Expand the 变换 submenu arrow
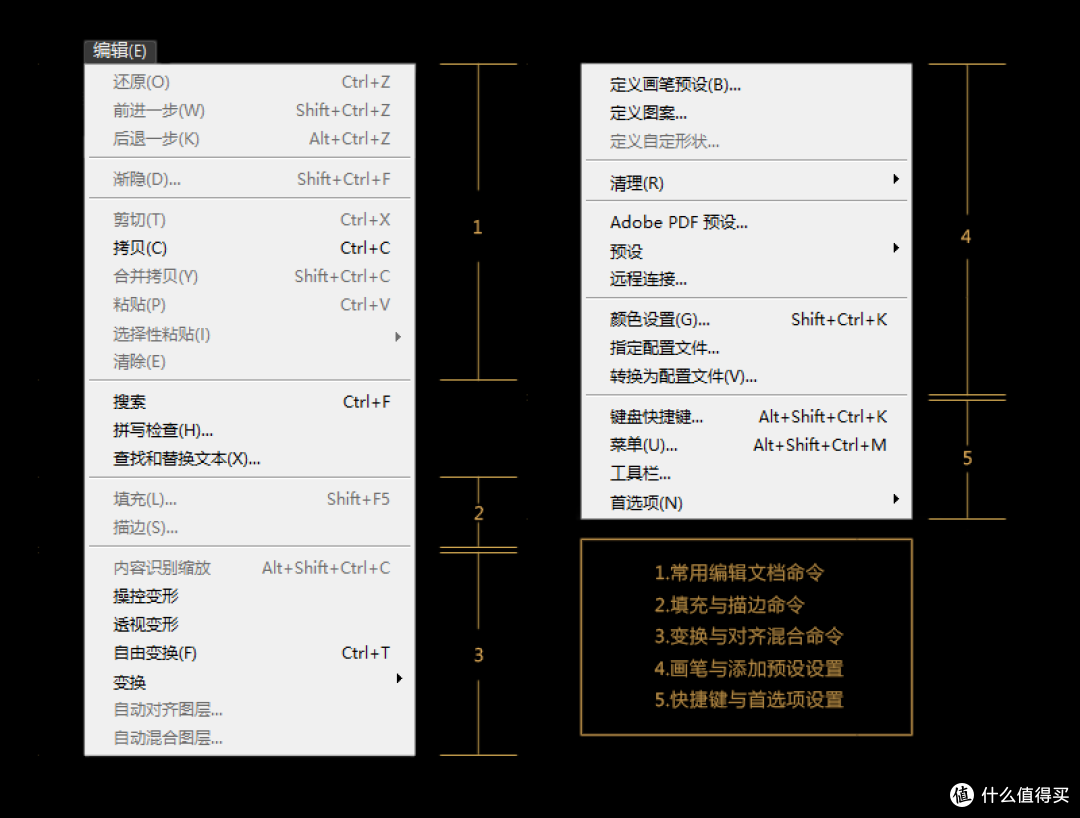Viewport: 1080px width, 818px height. tap(399, 677)
